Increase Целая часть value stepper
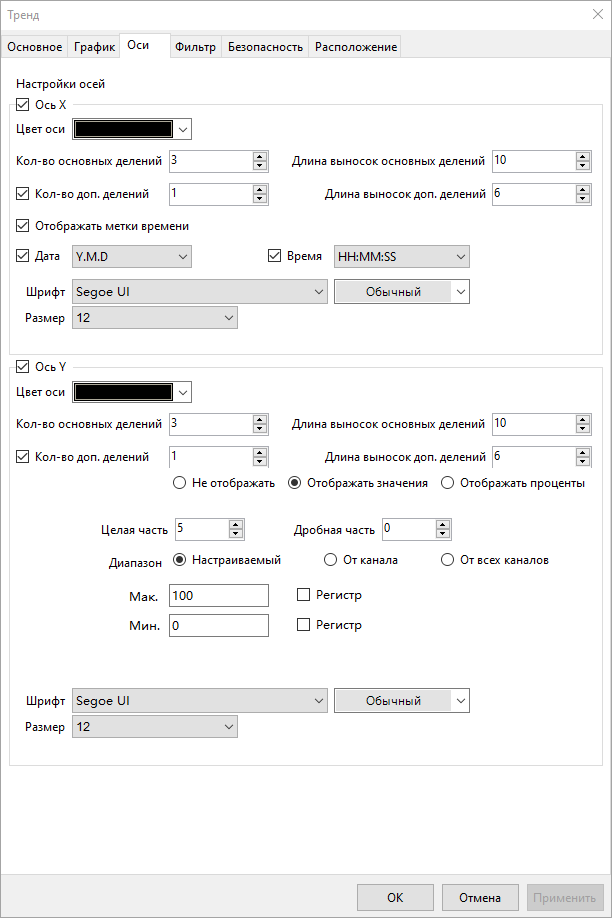Screen dimensions: 612x918 click(235, 525)
